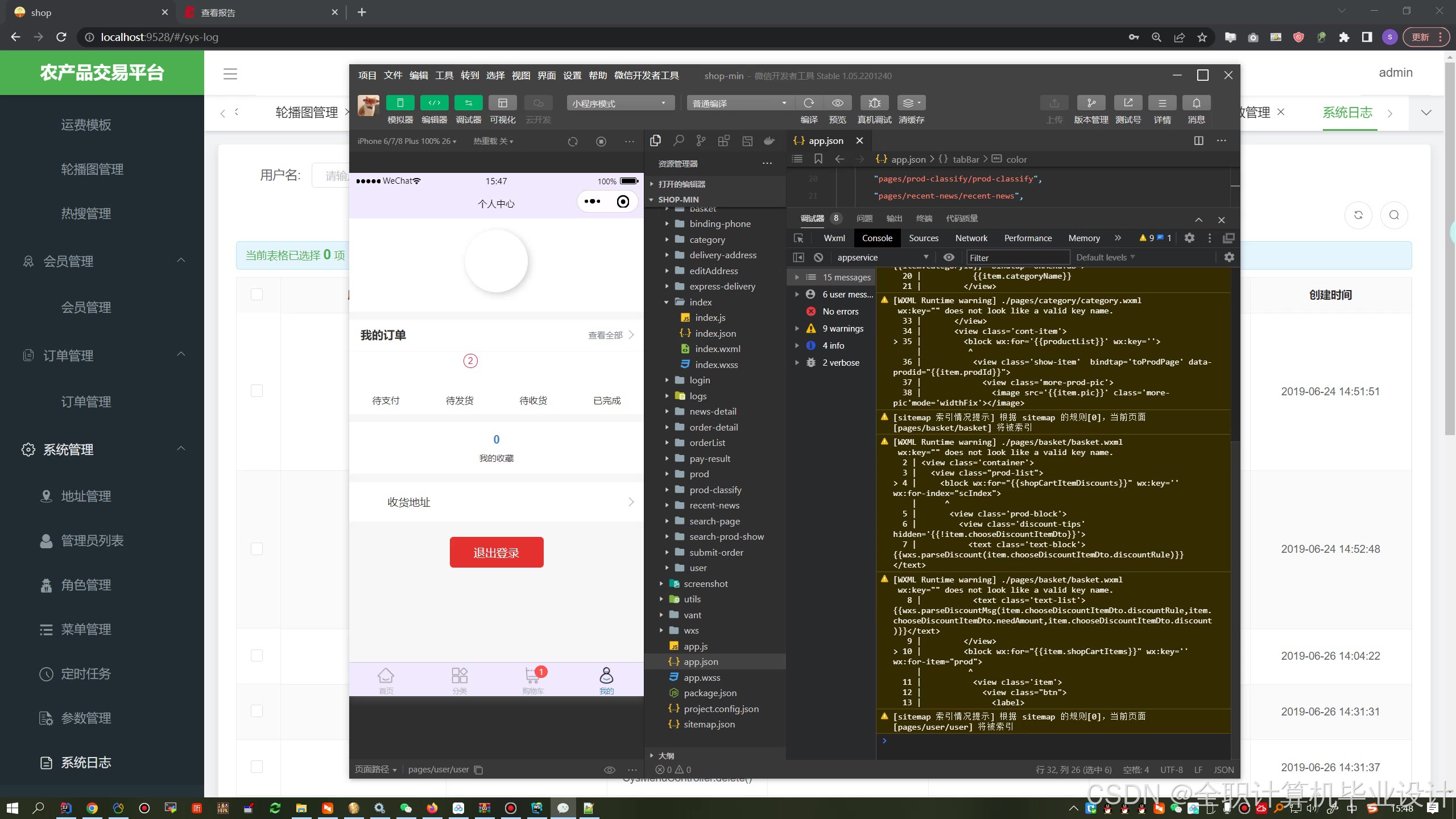The width and height of the screenshot is (1456, 819).
Task: Open the 工具 menu
Action: click(x=444, y=76)
